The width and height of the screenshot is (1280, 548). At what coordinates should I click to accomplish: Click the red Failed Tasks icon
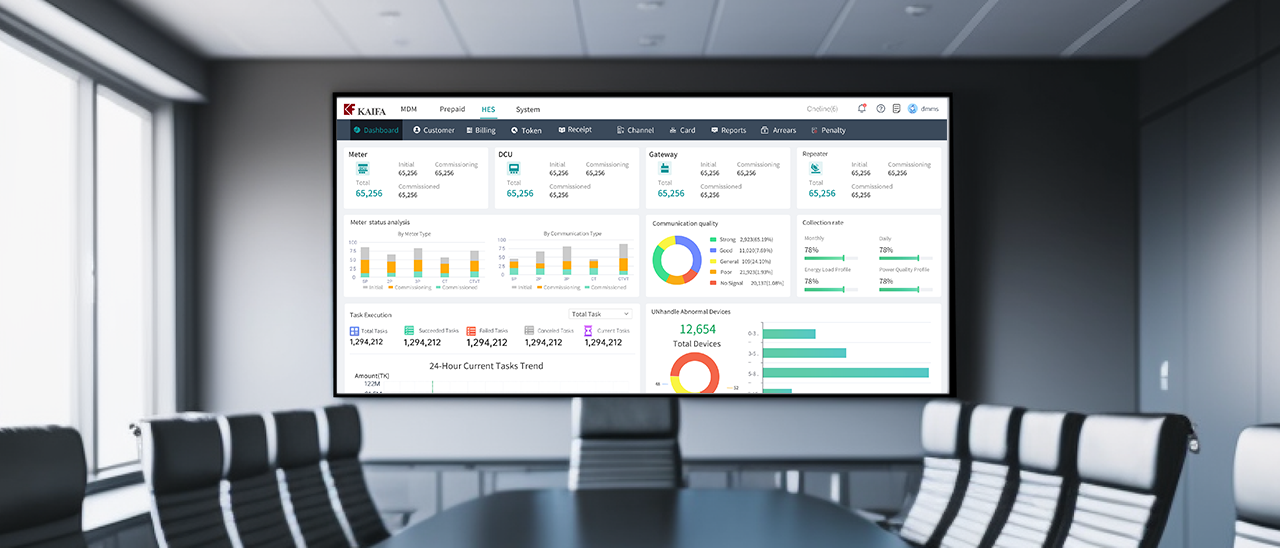[471, 331]
